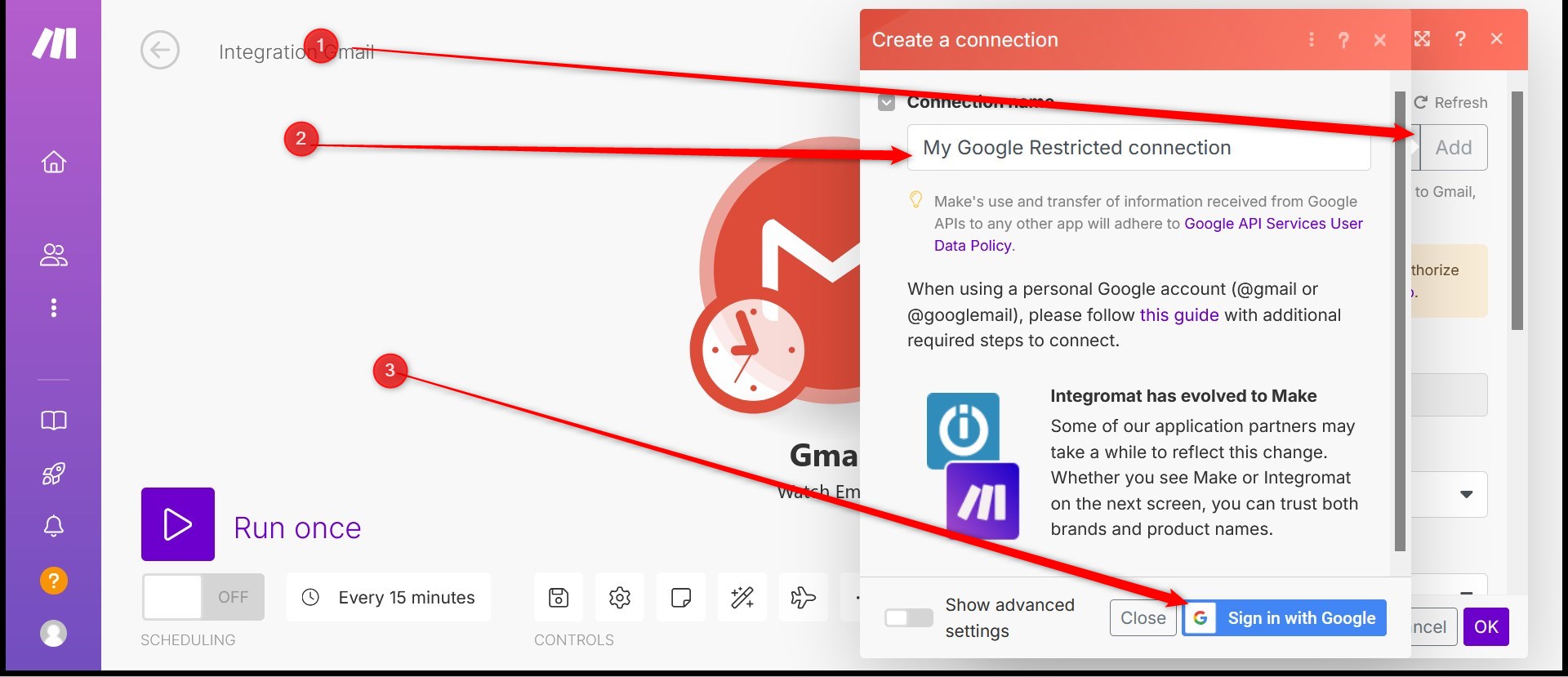Open the Team users icon in the sidebar
Image resolution: width=1568 pixels, height=677 pixels.
[x=54, y=256]
